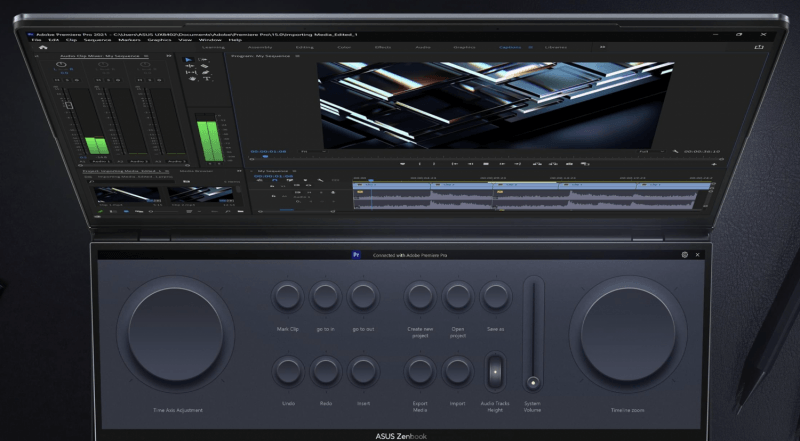Click Mark In in the Program monitor transport
The width and height of the screenshot is (800, 441).
(x=420, y=164)
